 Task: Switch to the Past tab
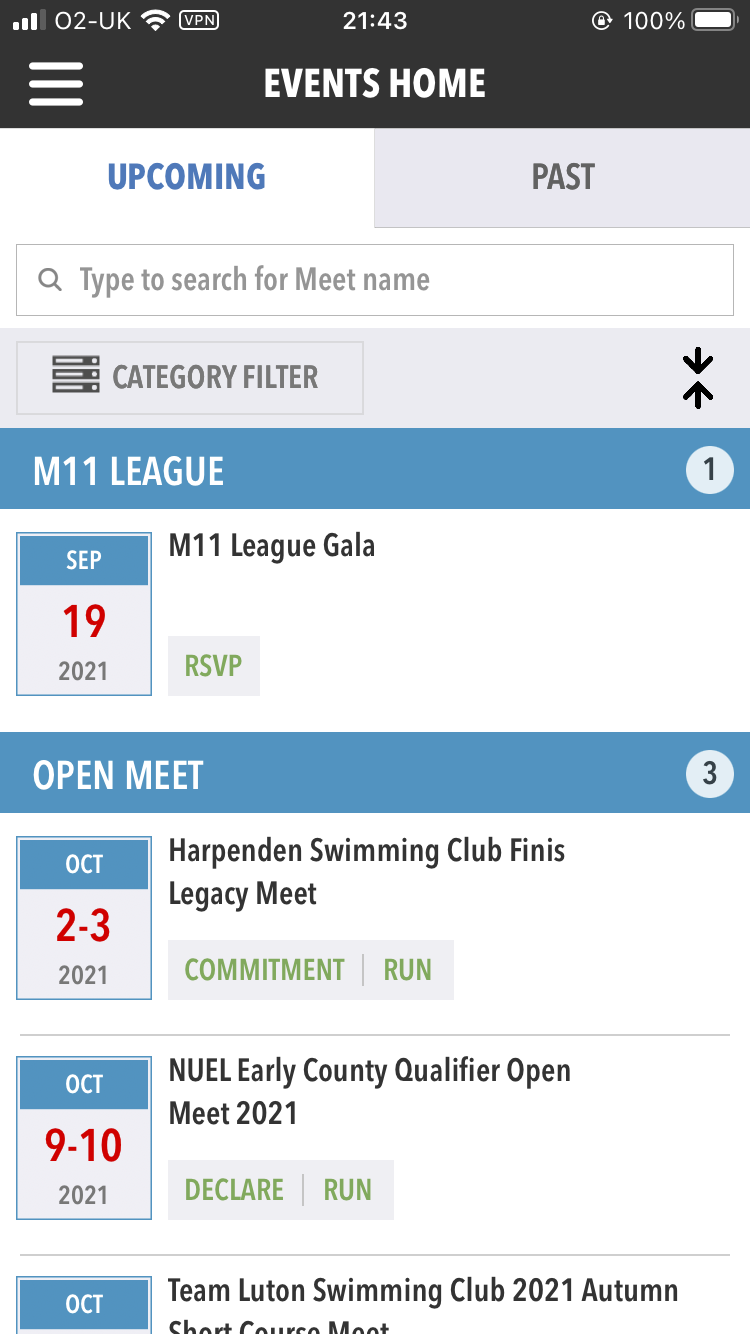pyautogui.click(x=562, y=178)
